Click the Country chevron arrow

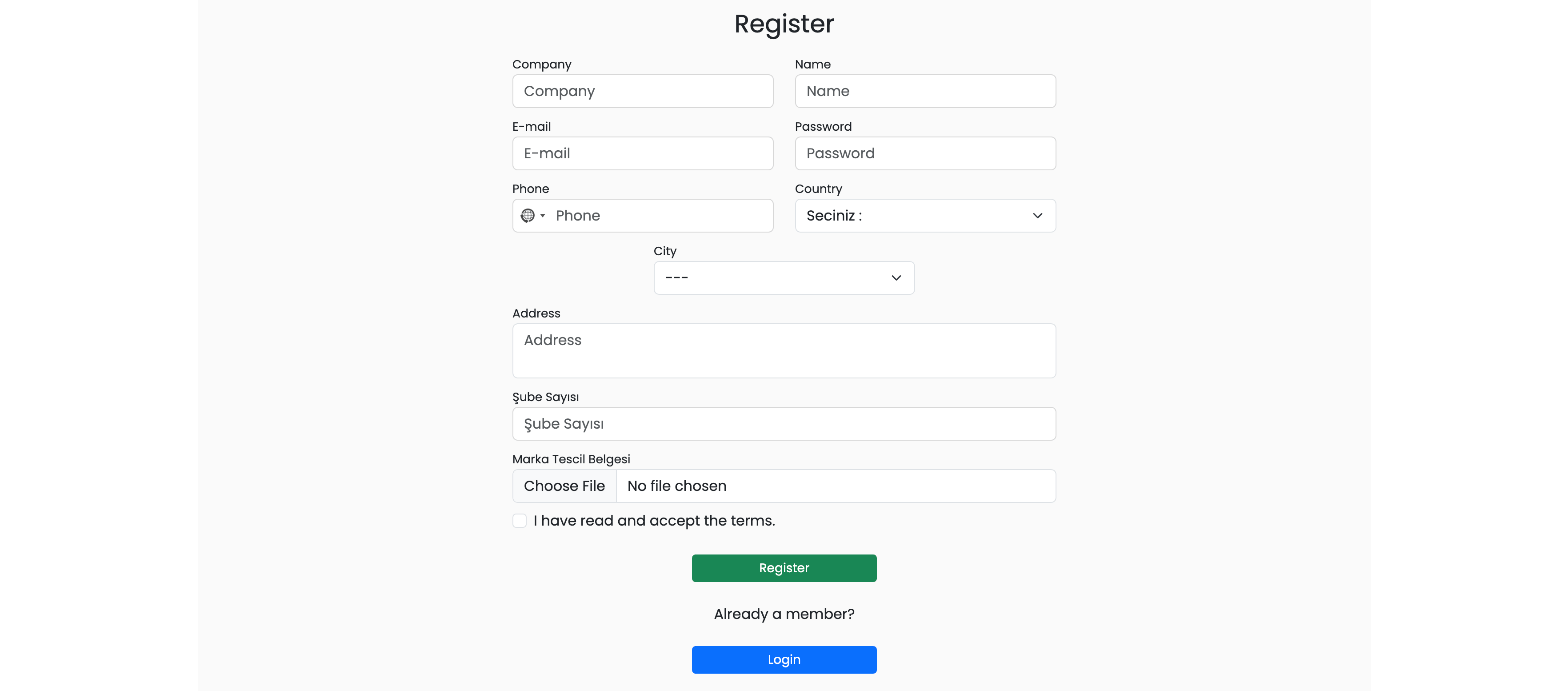pos(1037,216)
